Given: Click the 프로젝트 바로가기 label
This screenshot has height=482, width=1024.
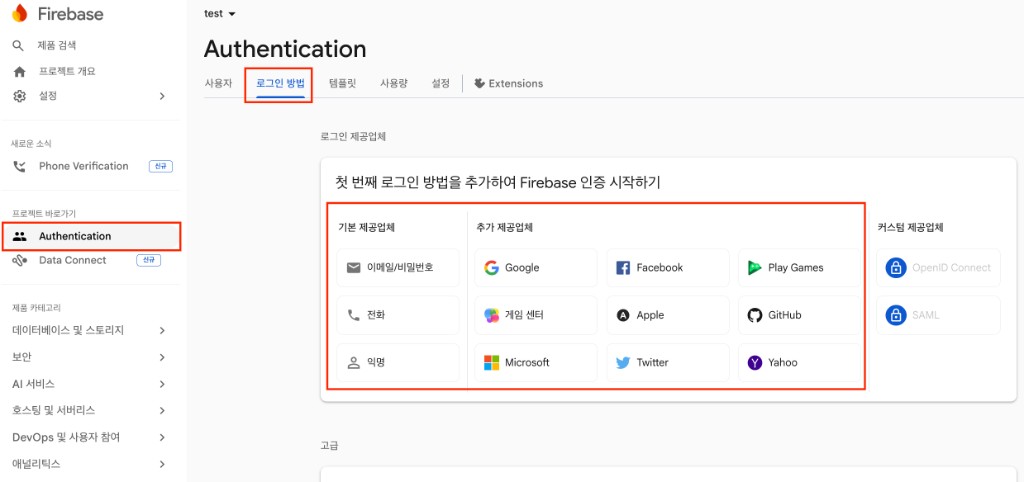Looking at the screenshot, I should [x=44, y=214].
